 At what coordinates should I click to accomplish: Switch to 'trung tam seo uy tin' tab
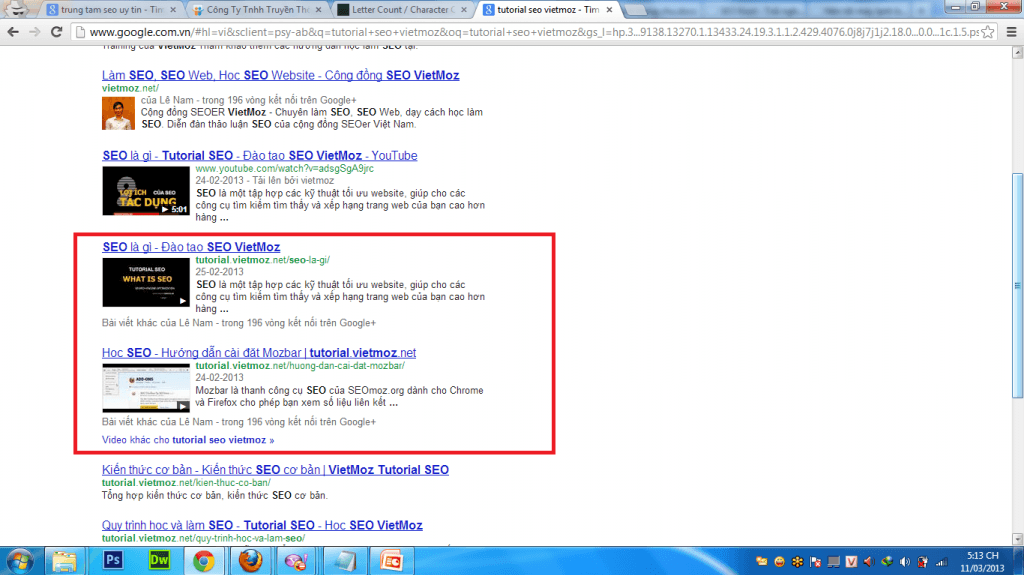point(111,10)
